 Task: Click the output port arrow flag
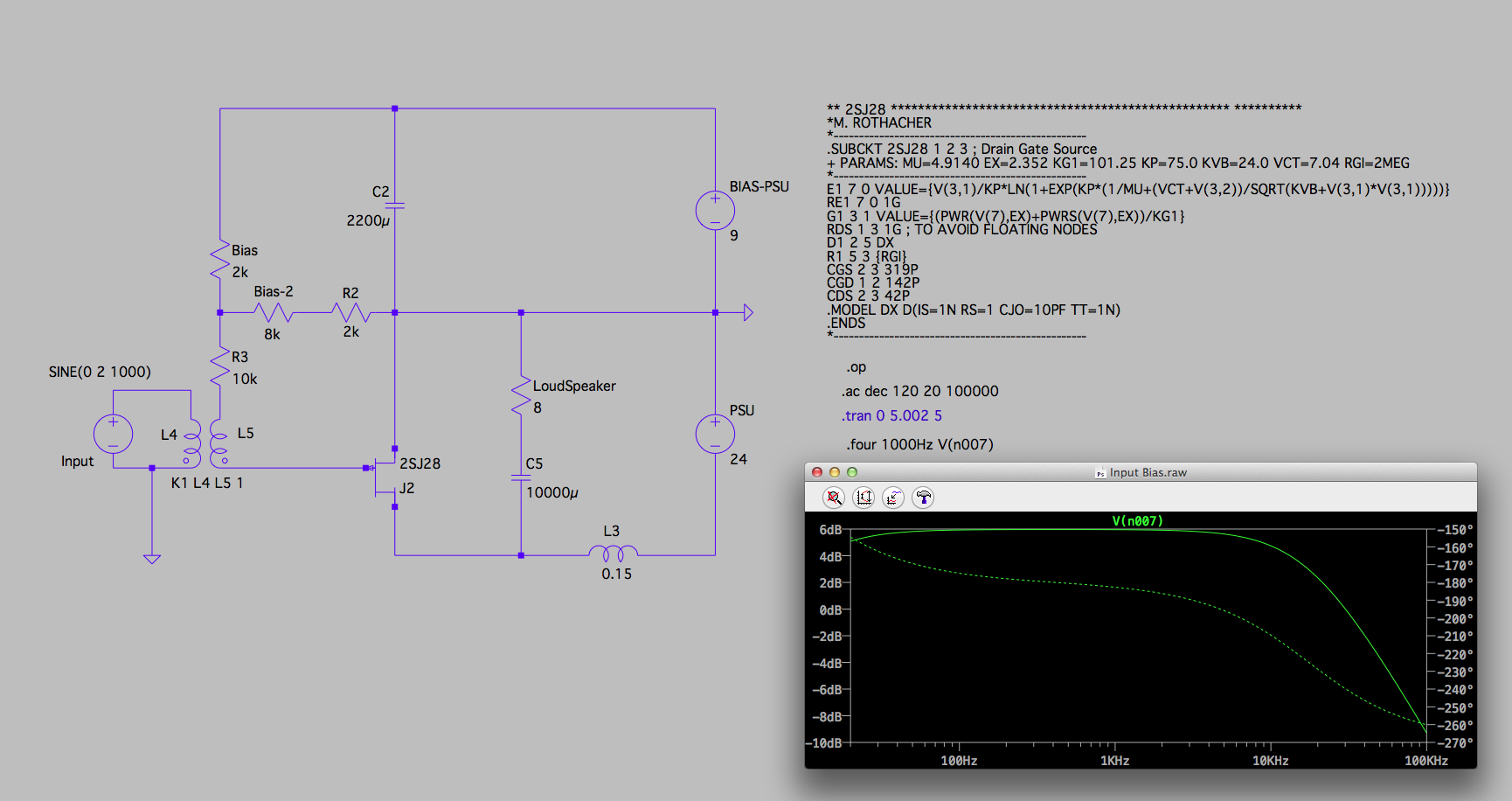tap(748, 312)
